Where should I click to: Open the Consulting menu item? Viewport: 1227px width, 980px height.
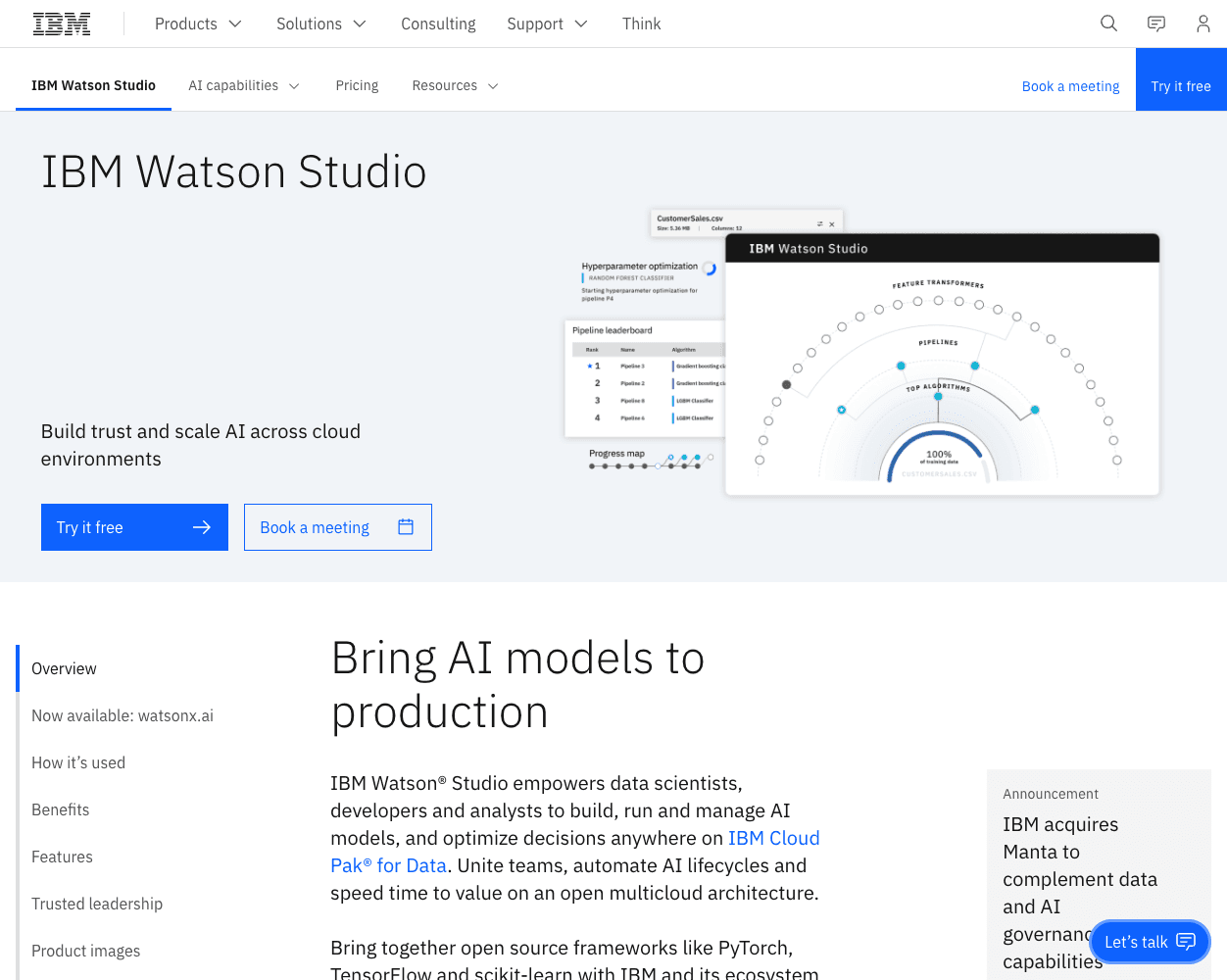coord(438,24)
